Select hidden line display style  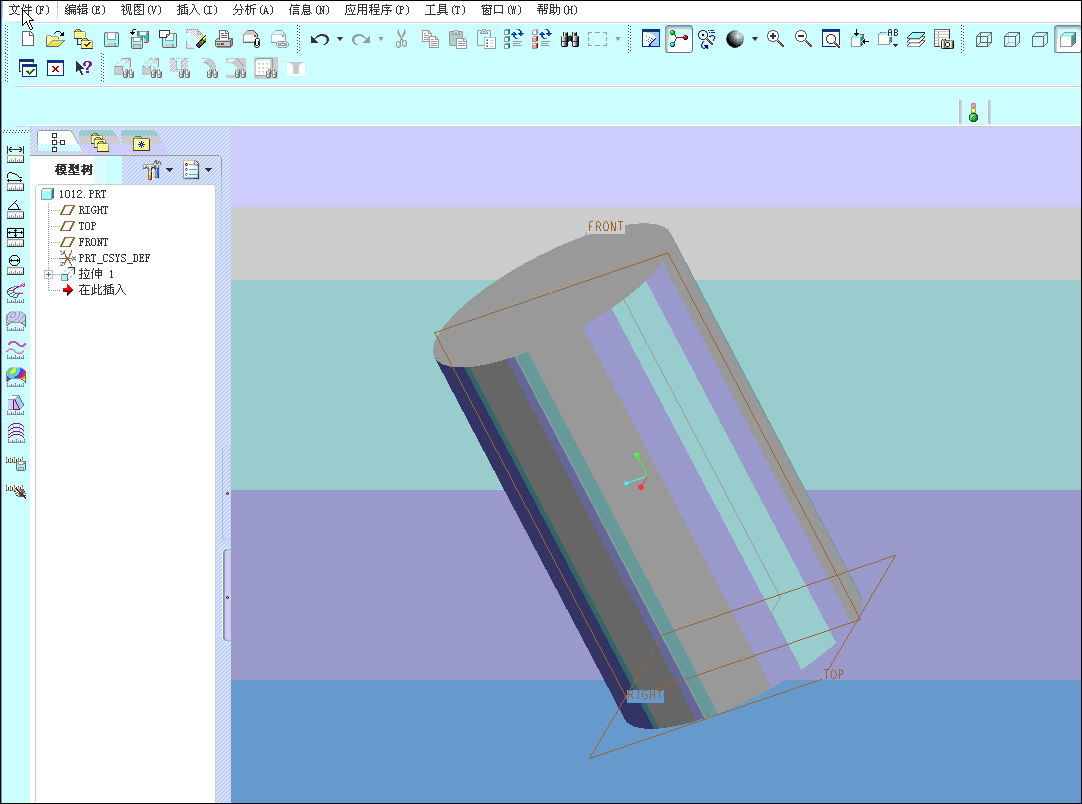click(x=1012, y=39)
